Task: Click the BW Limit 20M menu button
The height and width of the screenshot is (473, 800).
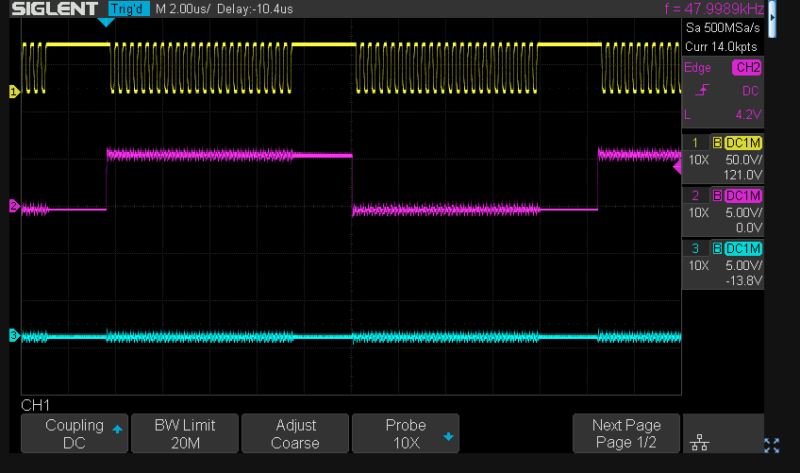Action: 184,433
